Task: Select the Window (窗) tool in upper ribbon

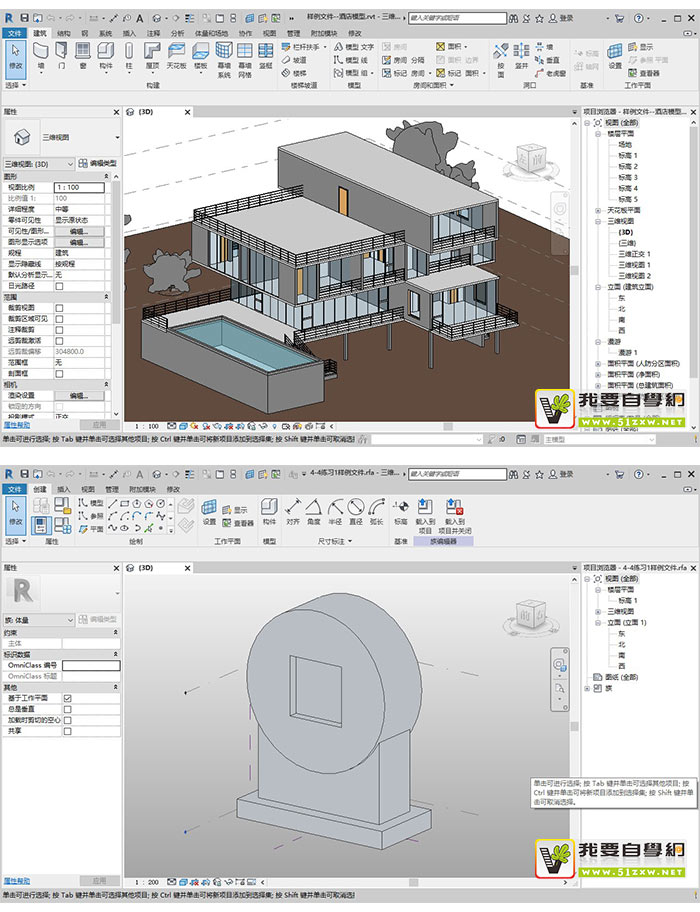Action: click(x=83, y=56)
